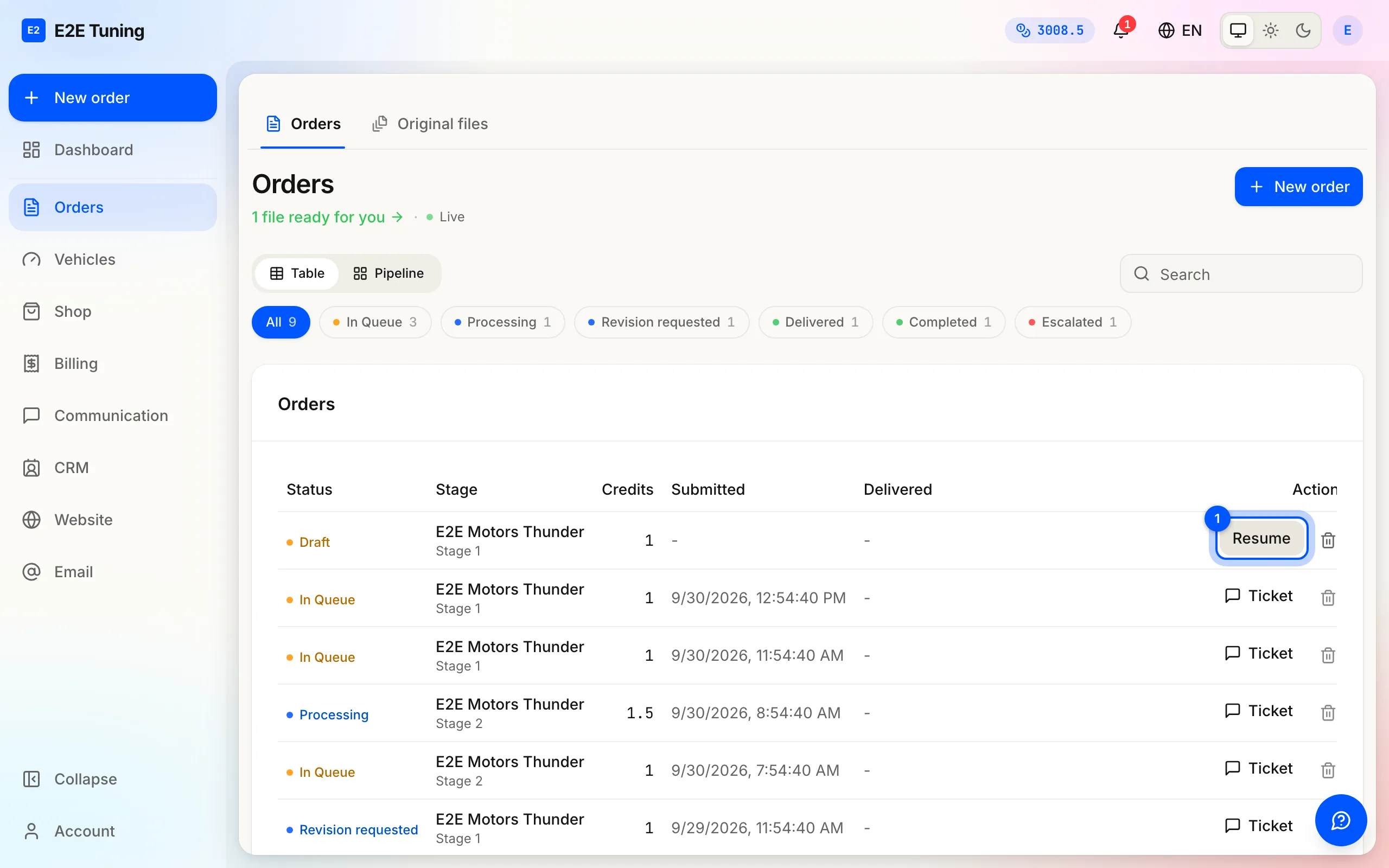Delete the 11:54:40 AM 9/30 order
Screen dimensions: 1389x868
point(1328,655)
